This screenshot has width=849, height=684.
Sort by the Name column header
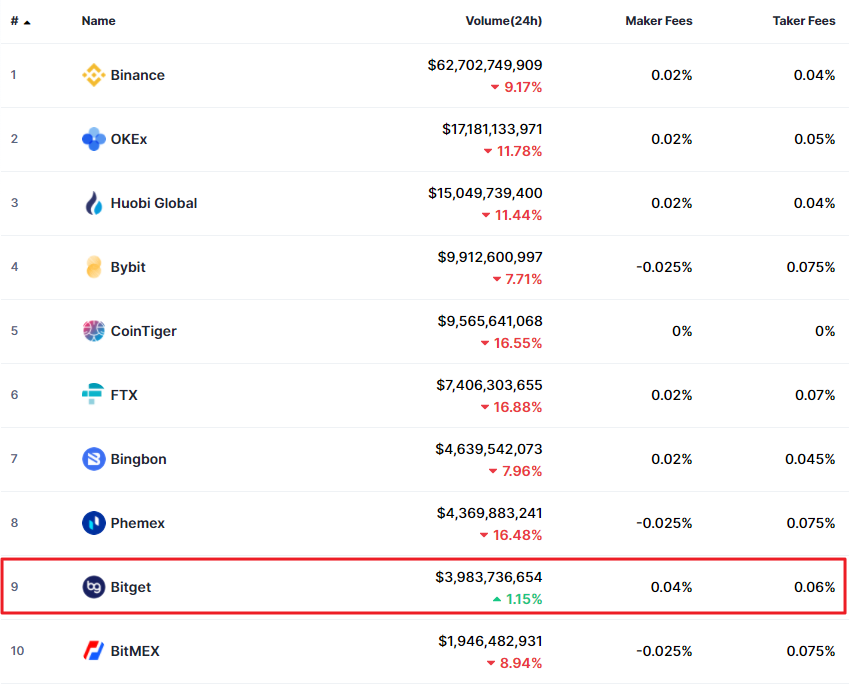[x=99, y=21]
